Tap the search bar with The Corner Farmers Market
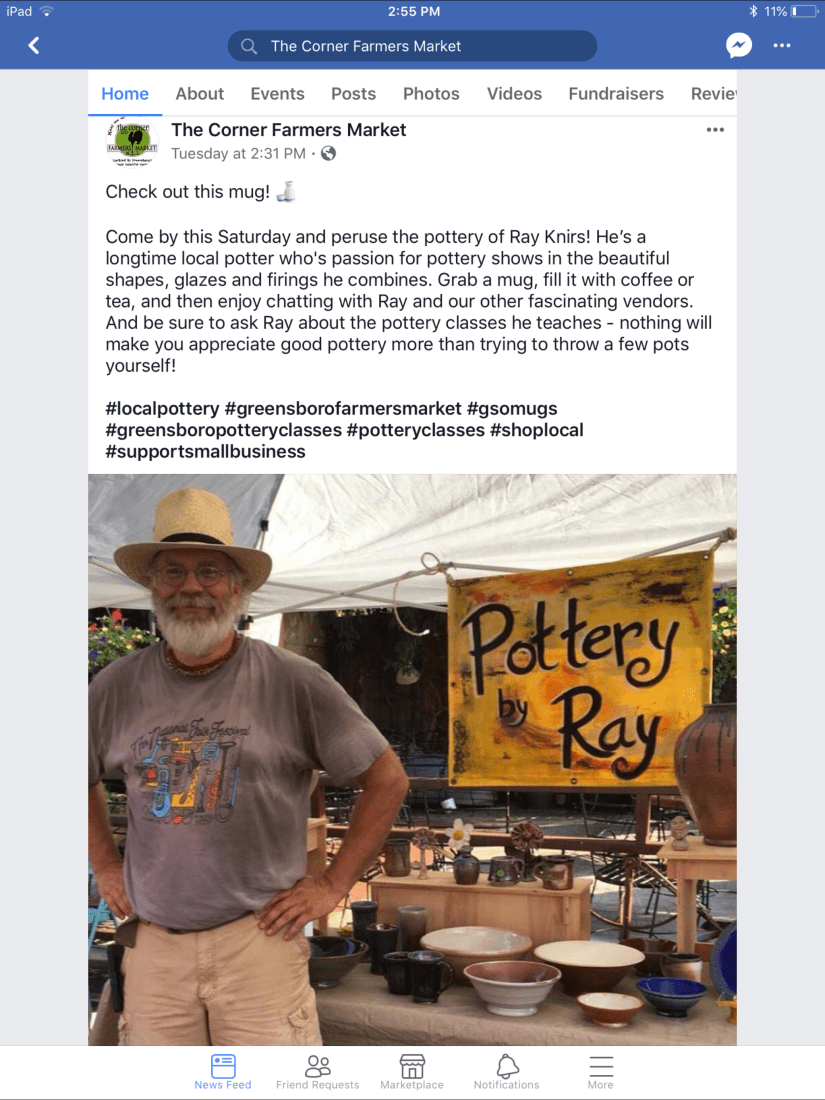 (412, 46)
